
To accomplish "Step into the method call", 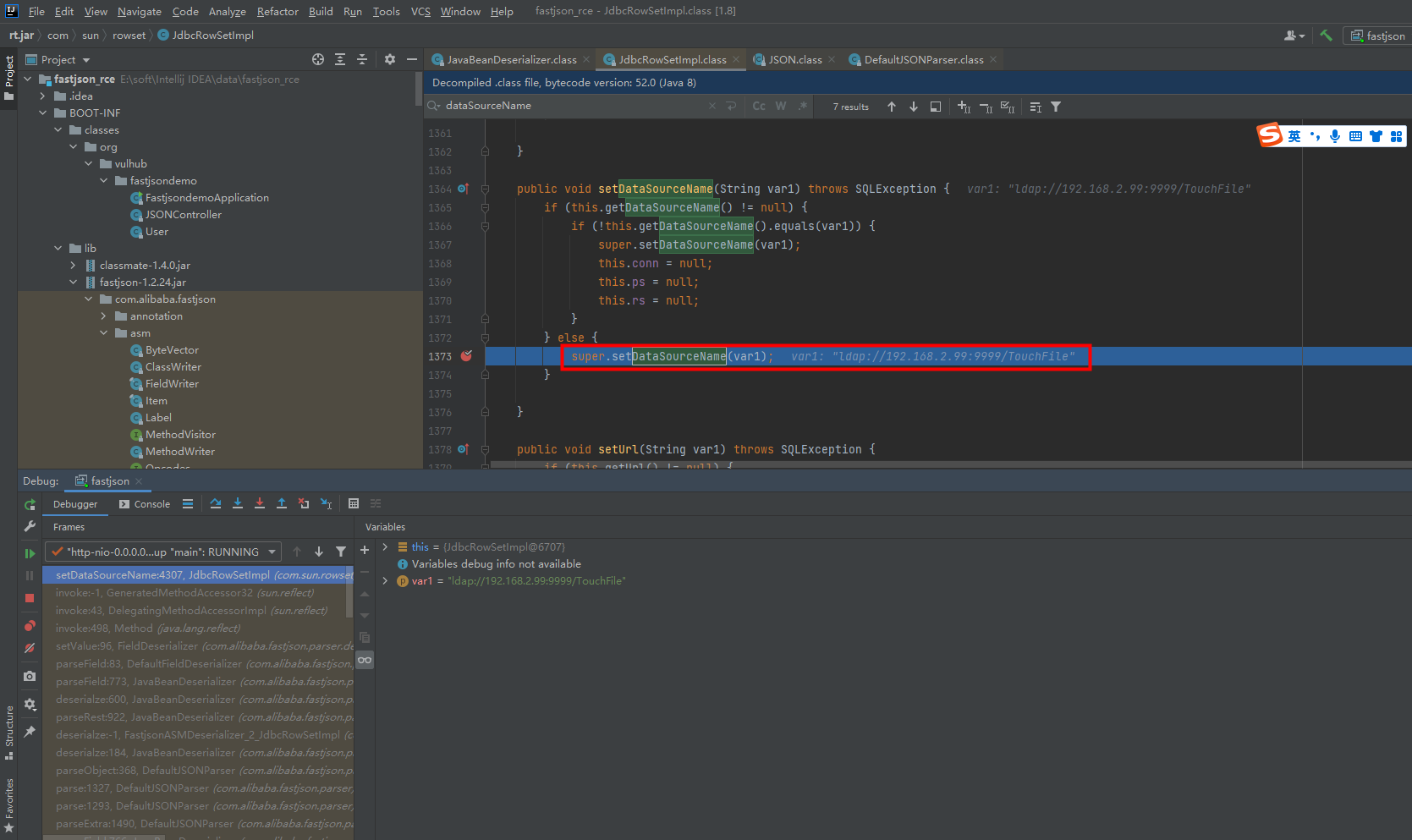I will pos(238,503).
